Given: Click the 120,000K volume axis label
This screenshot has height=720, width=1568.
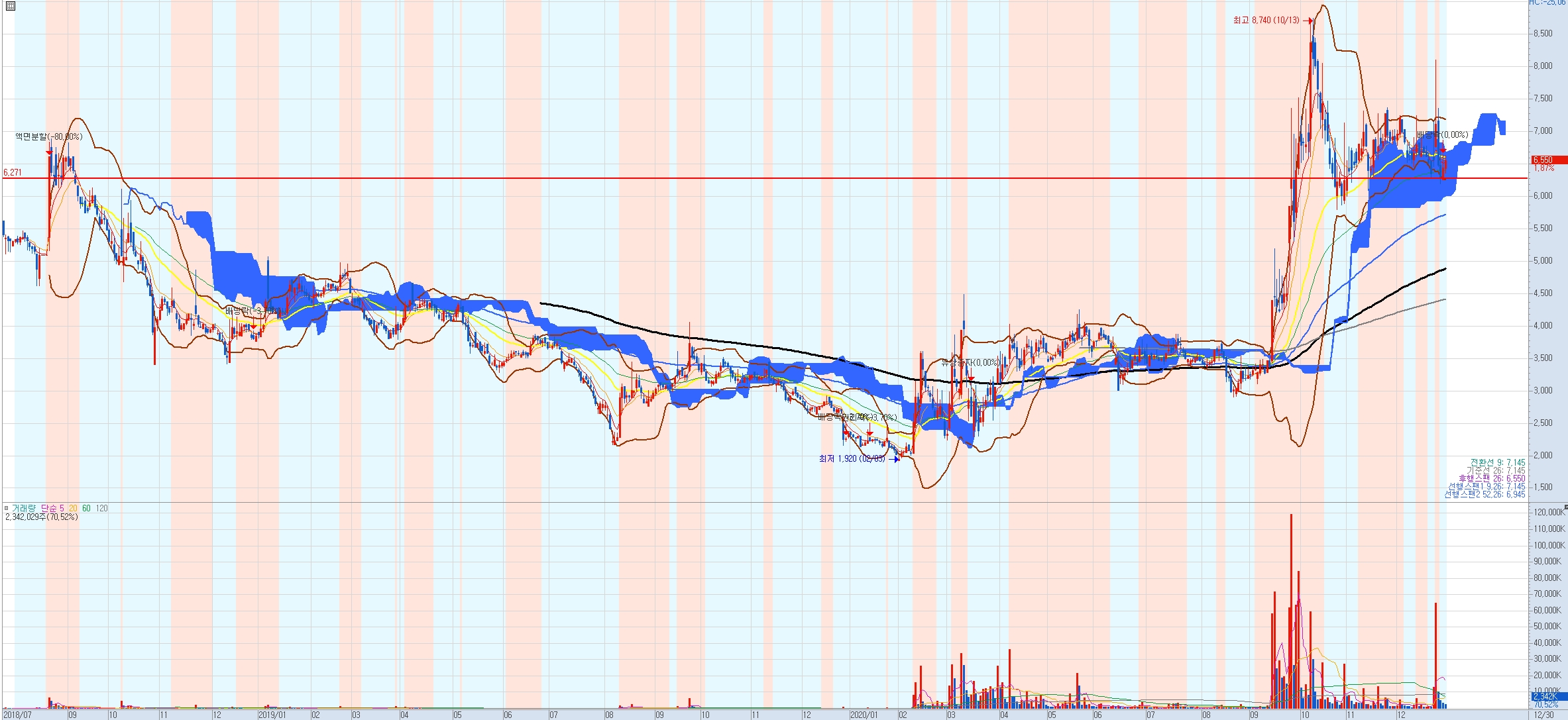Looking at the screenshot, I should [x=1549, y=513].
